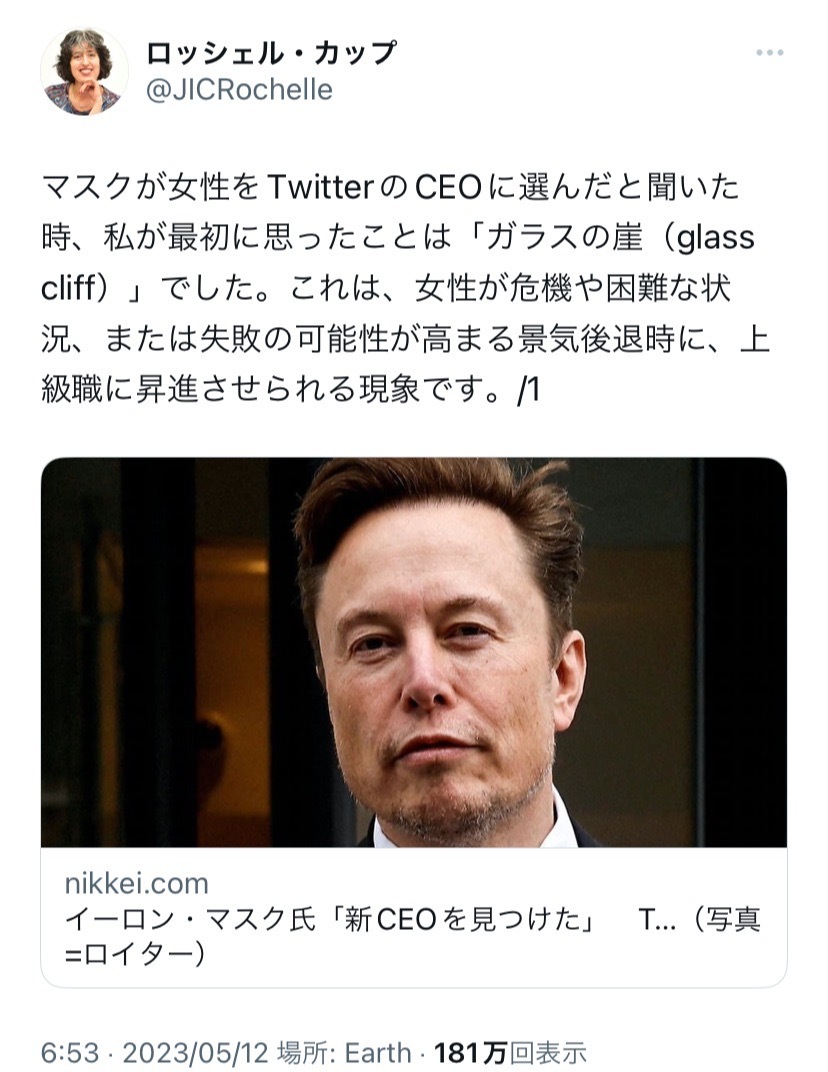Open the @JICRochelle handle link
The width and height of the screenshot is (828, 1072).
click(x=238, y=90)
